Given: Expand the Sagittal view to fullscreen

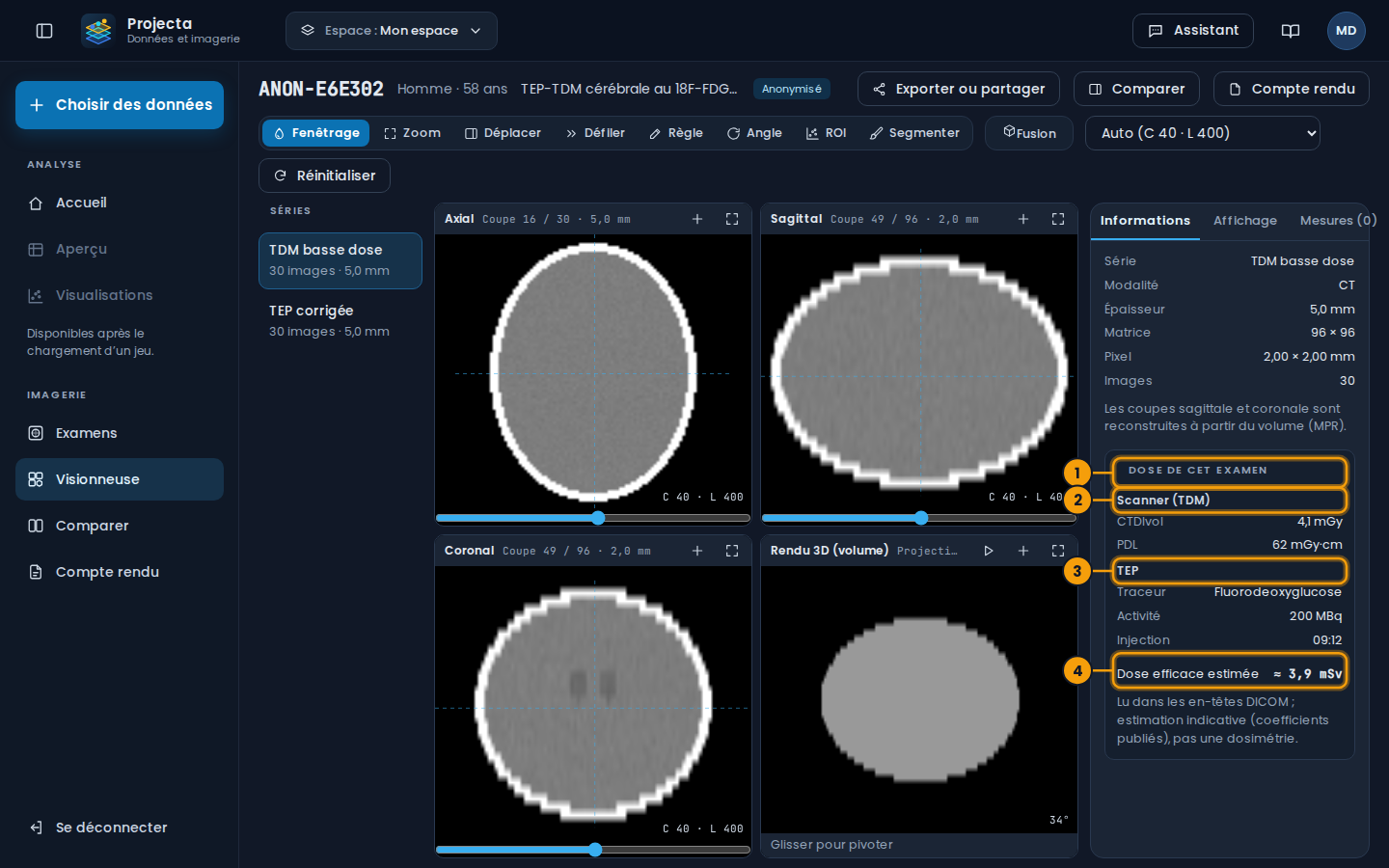Looking at the screenshot, I should click(1058, 219).
